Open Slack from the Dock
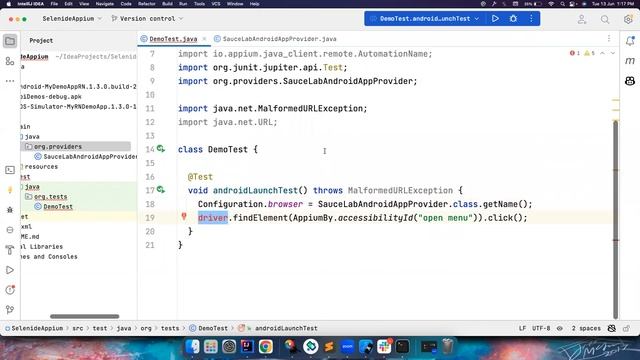 pyautogui.click(x=384, y=347)
